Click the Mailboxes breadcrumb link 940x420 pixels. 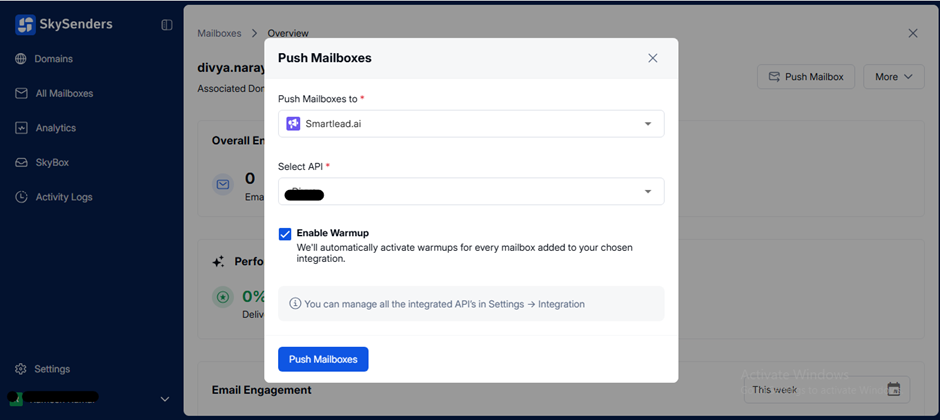[x=219, y=34]
